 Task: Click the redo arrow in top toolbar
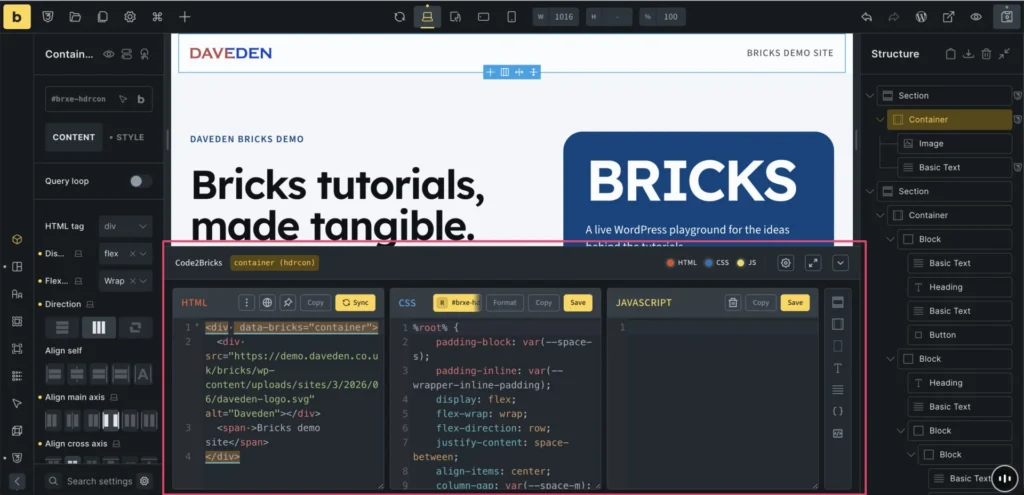(894, 17)
